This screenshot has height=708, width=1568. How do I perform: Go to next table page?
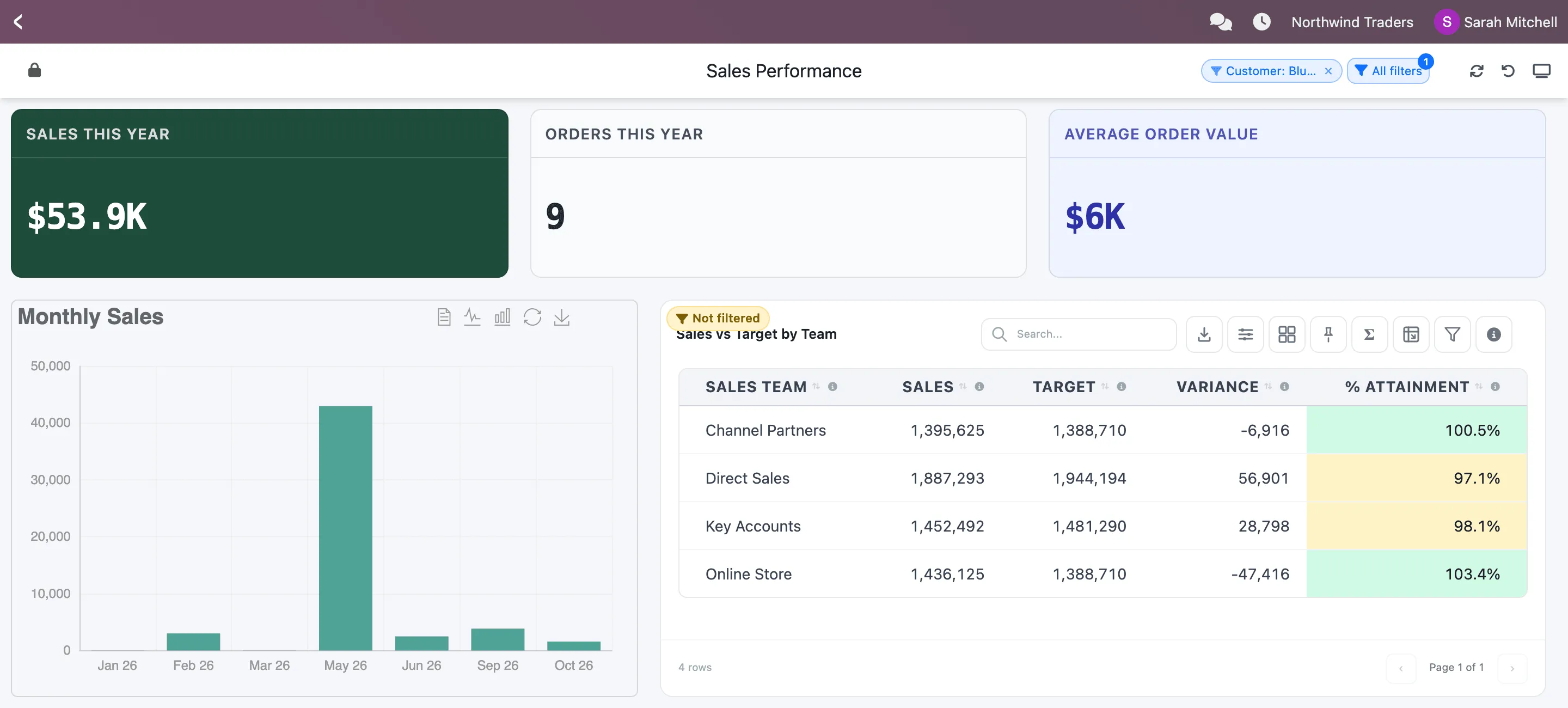coord(1511,668)
